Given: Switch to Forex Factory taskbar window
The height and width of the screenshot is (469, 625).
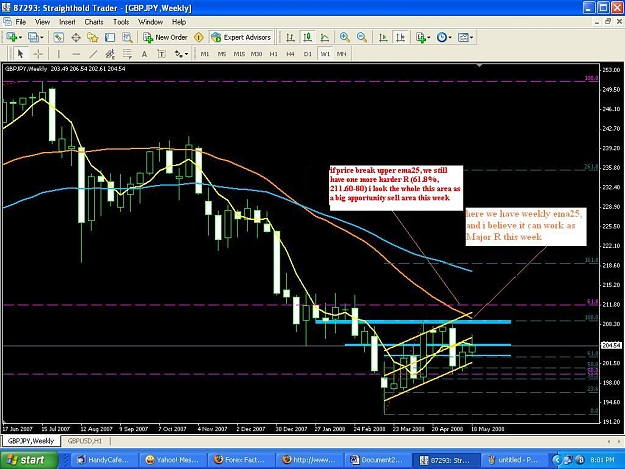Looking at the screenshot, I should pyautogui.click(x=241, y=460).
